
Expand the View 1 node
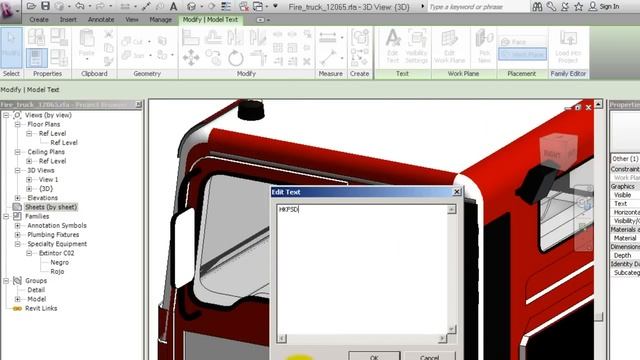29,180
